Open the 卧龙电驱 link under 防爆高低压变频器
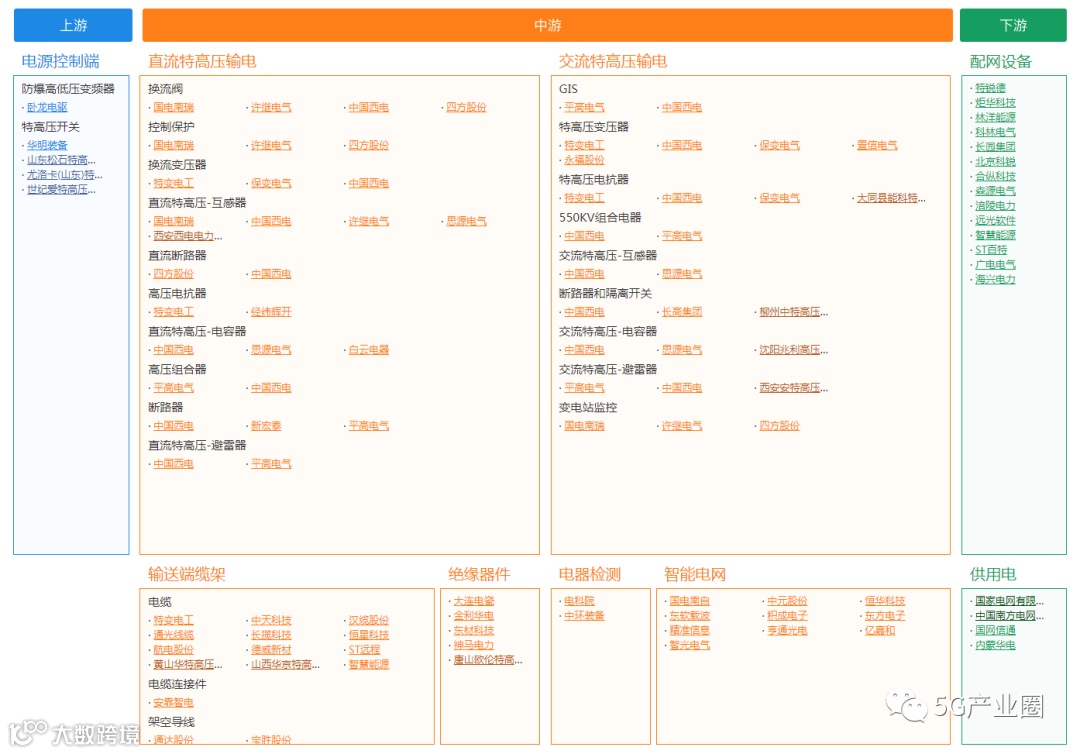The image size is (1080, 754). (x=48, y=107)
